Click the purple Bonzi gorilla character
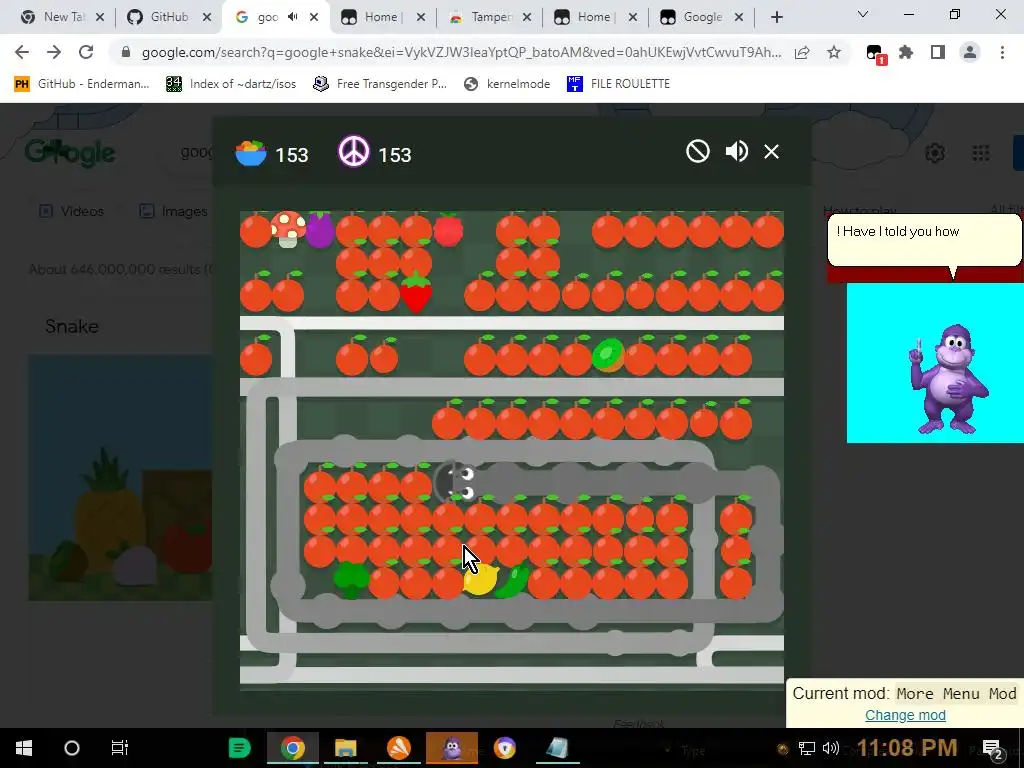 point(948,379)
